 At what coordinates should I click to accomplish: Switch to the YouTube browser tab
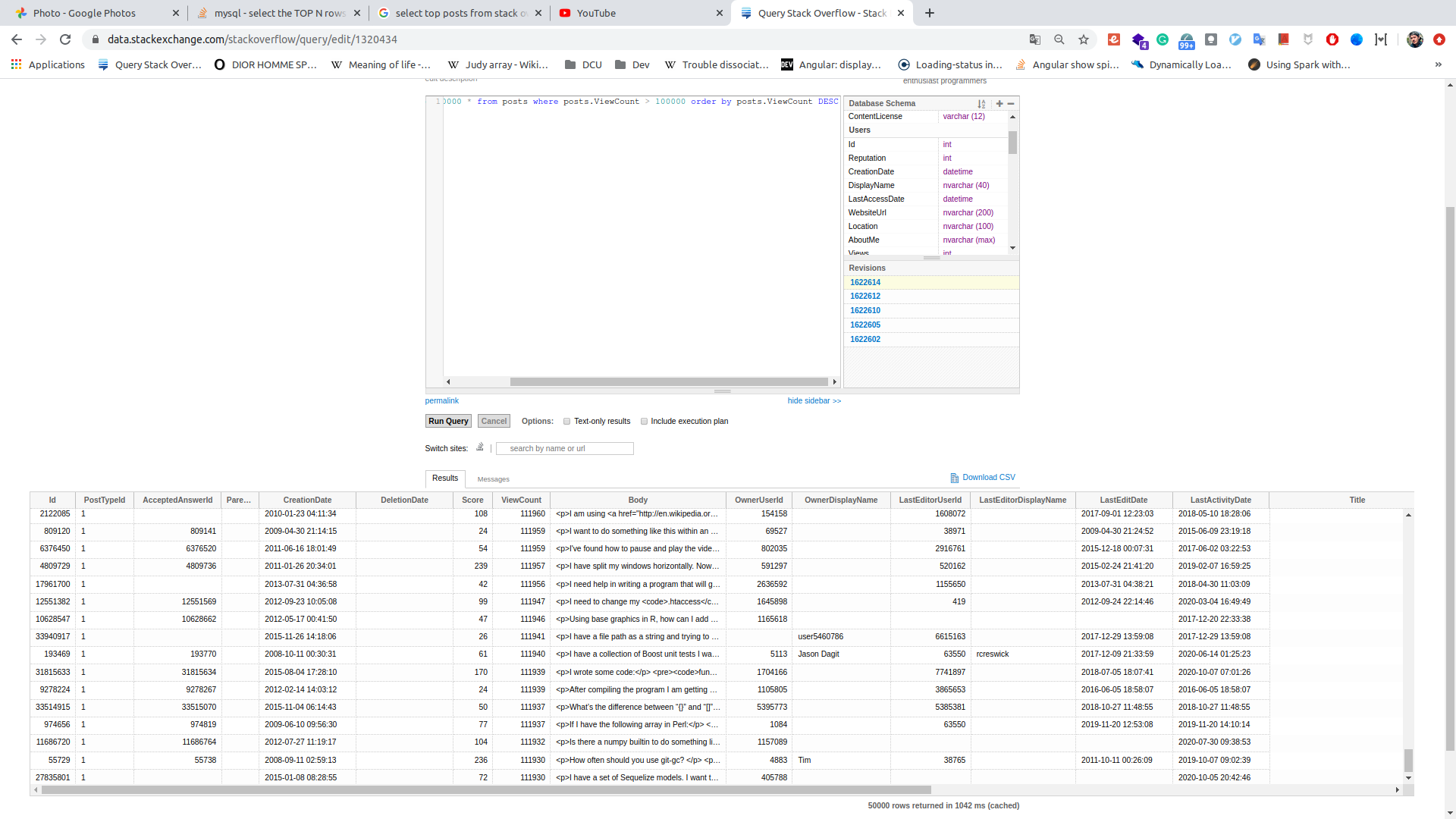coord(637,13)
